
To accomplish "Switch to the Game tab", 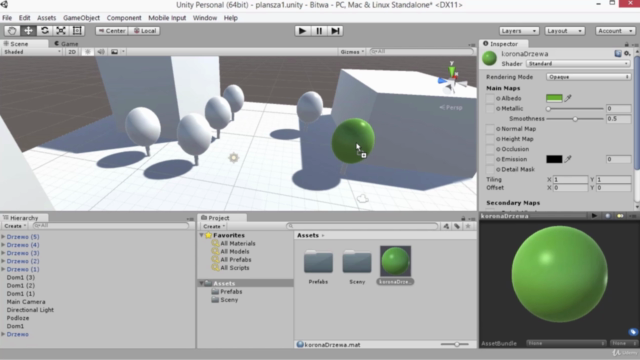I will click(66, 44).
